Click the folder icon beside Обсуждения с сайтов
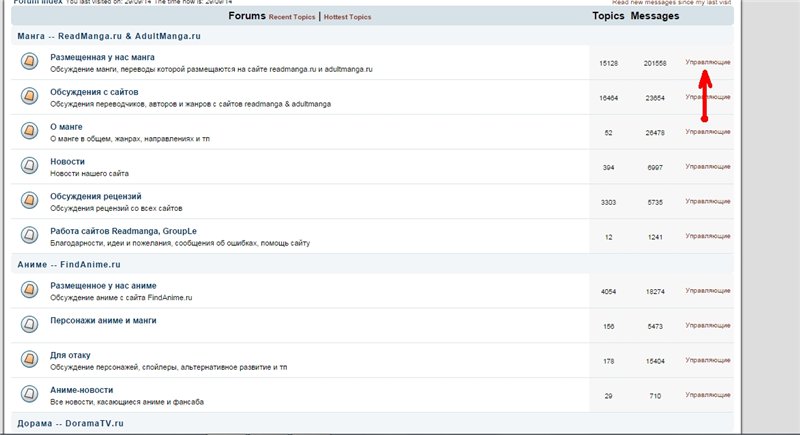The image size is (800, 435). pos(30,96)
